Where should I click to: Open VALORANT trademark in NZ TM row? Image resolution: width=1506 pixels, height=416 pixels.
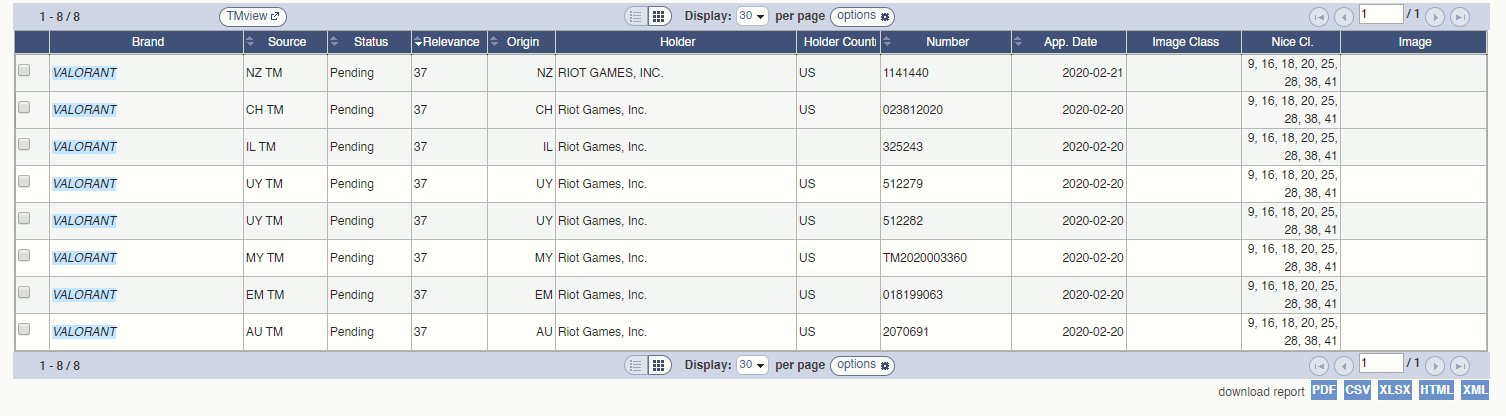point(84,73)
